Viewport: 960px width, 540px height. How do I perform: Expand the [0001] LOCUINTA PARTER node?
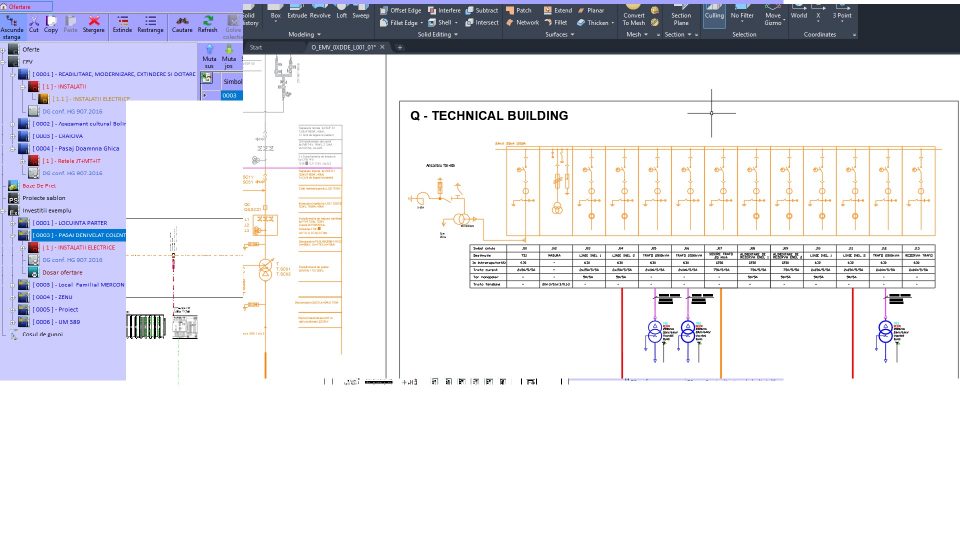tap(13, 223)
